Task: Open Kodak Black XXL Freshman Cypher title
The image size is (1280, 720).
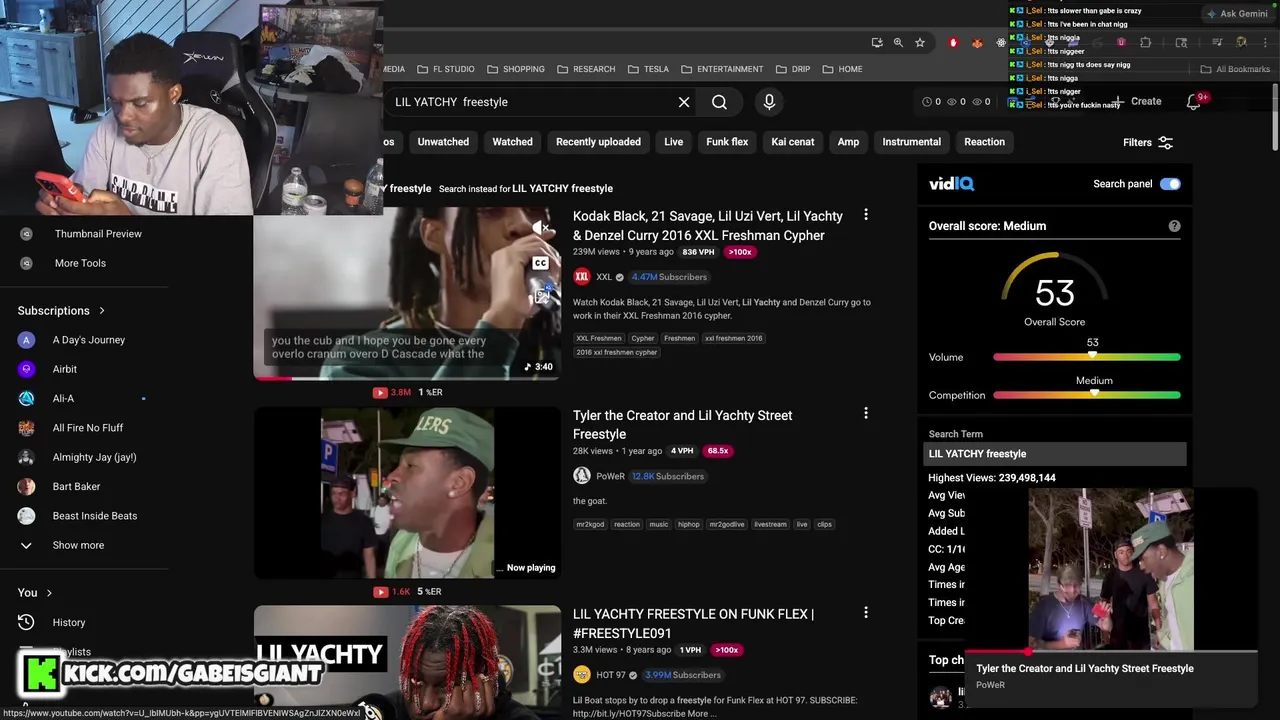Action: point(708,226)
